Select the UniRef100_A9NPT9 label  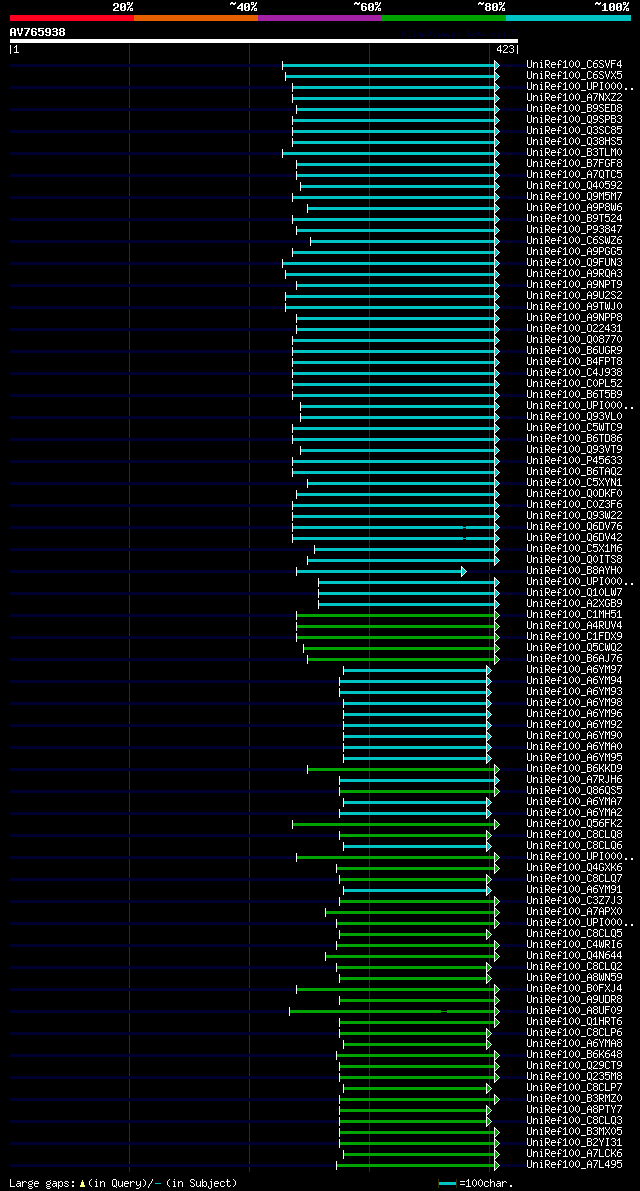574,285
